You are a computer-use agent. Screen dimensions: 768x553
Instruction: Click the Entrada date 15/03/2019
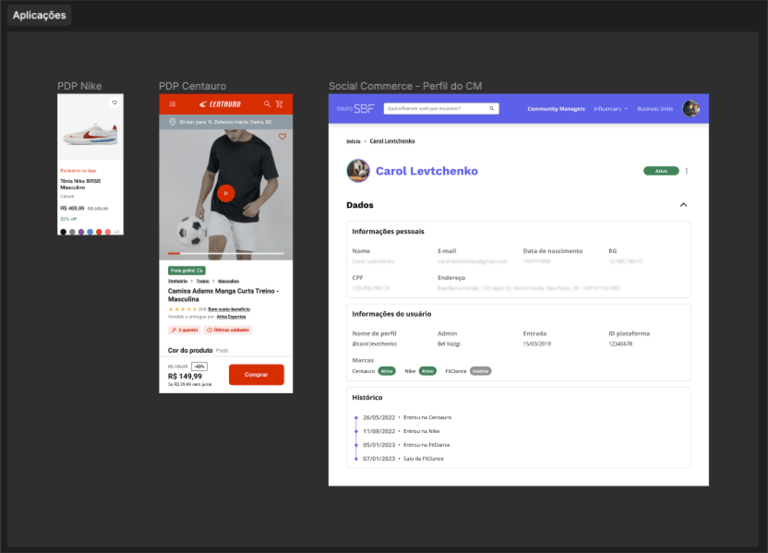point(537,344)
